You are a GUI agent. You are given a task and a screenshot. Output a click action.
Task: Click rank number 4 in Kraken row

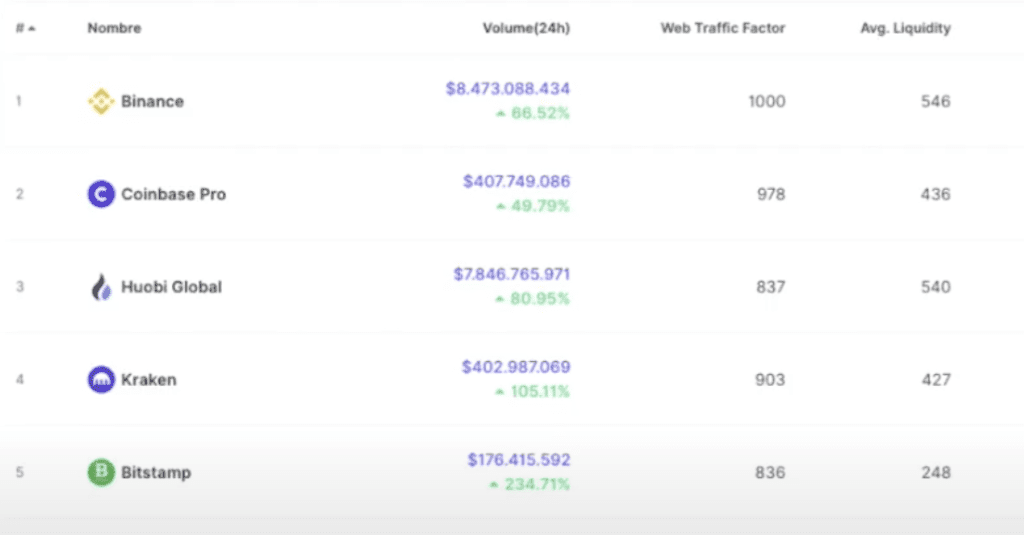pos(20,380)
